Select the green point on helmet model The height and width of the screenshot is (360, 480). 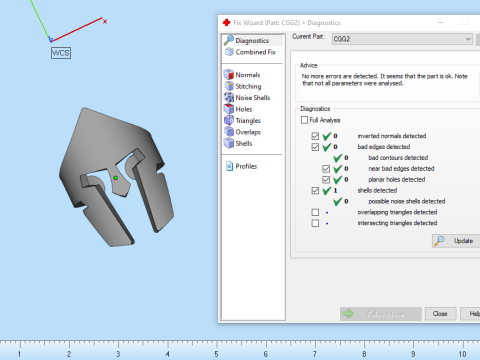coord(116,178)
